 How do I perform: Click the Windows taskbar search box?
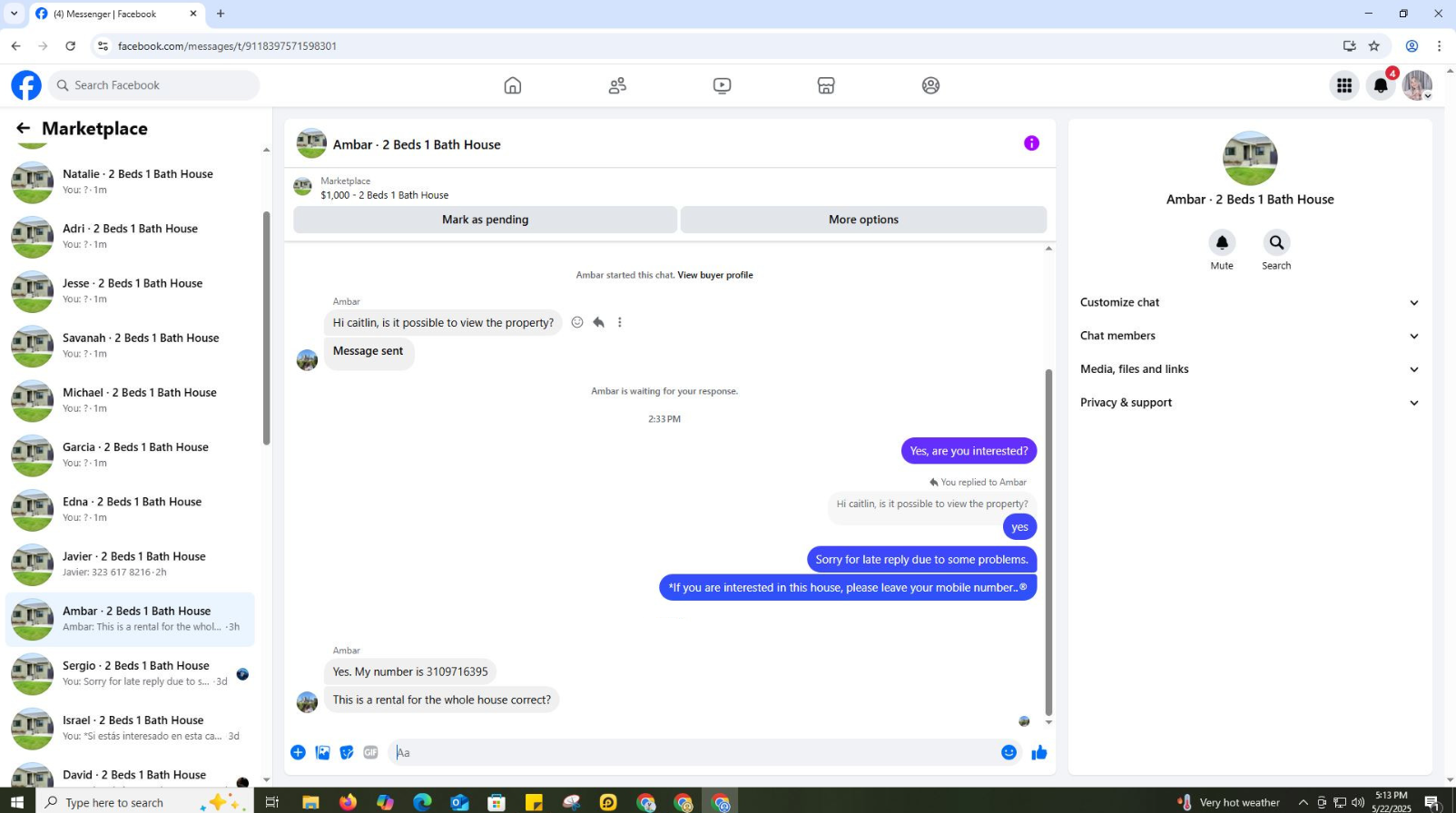coord(145,802)
